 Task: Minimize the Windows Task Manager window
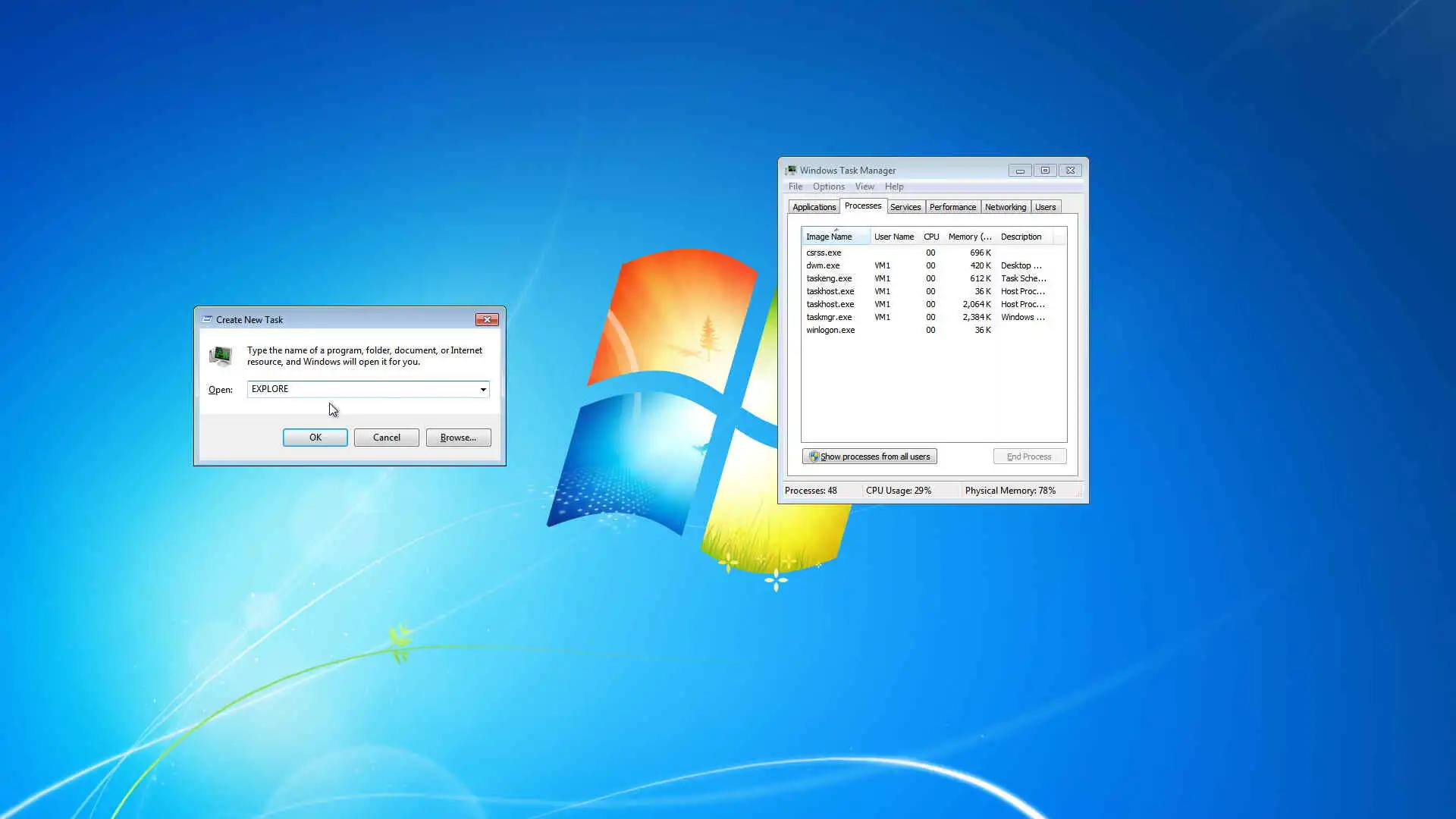click(x=1020, y=171)
